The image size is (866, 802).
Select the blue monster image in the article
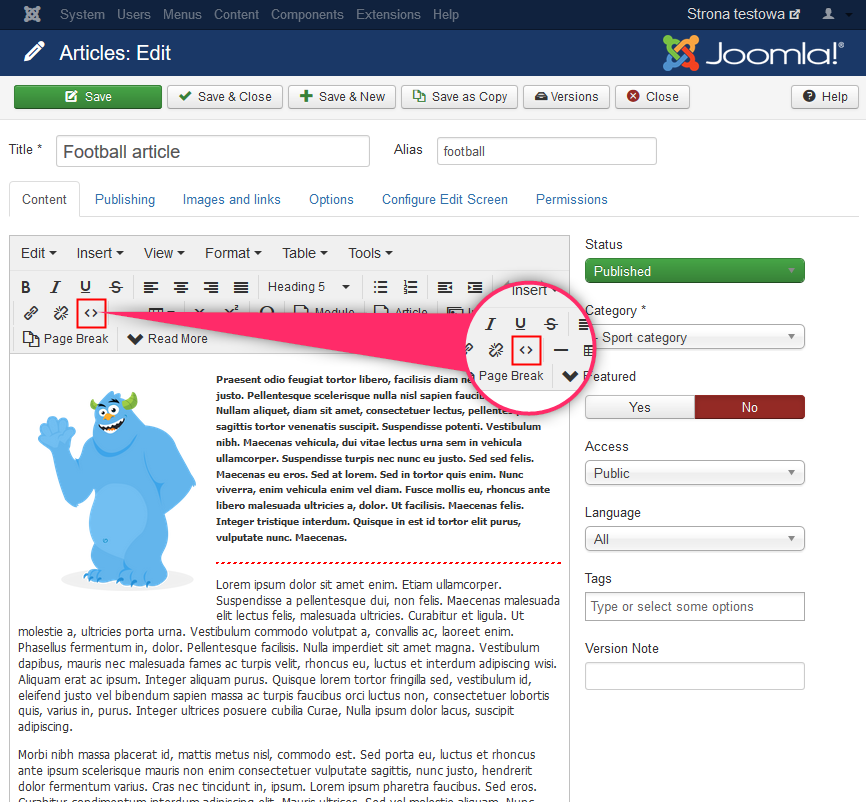click(117, 488)
